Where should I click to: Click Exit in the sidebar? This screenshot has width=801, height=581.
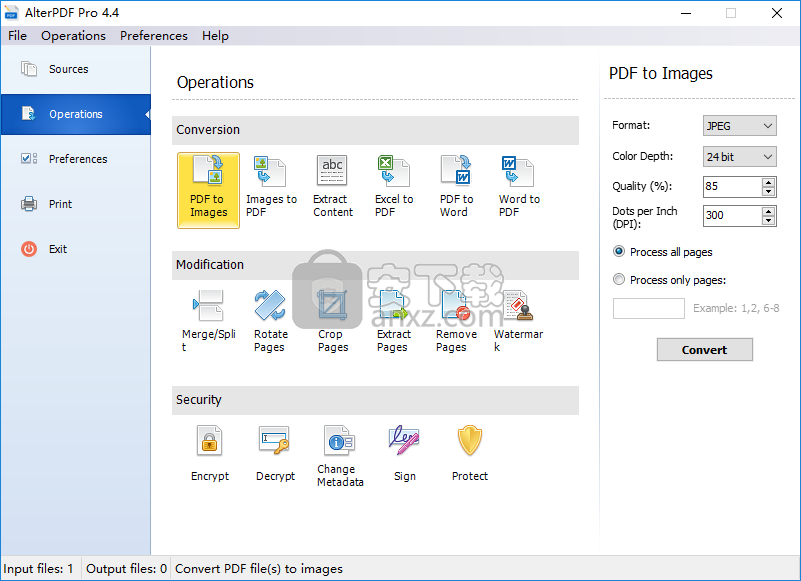coord(76,249)
